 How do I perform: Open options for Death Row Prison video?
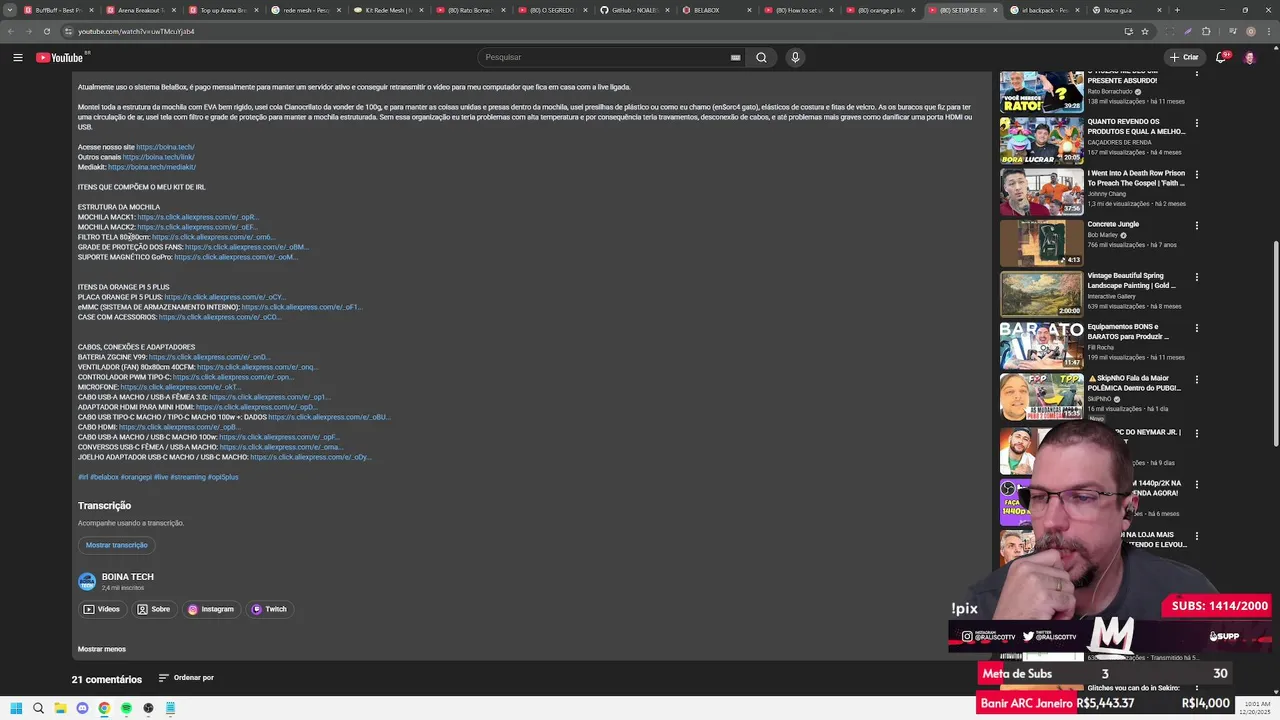tap(1196, 174)
